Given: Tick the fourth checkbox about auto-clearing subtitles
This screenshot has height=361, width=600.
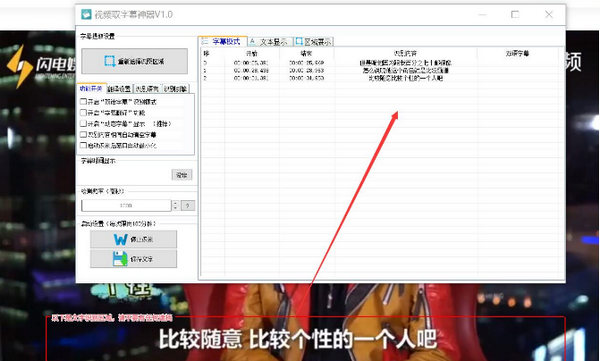Looking at the screenshot, I should pyautogui.click(x=83, y=134).
